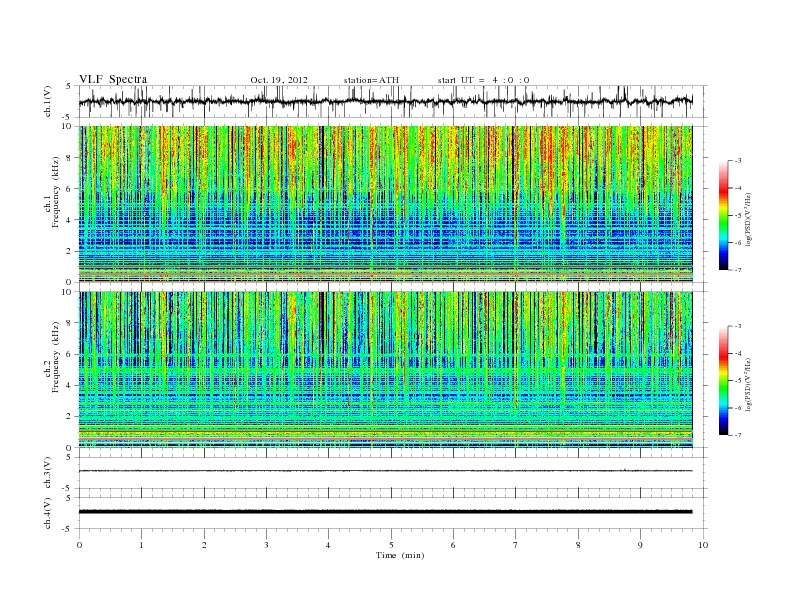
Task: Click the ch.2 colorbar label 'log(PSD)(V²/Hz)'
Action: pos(750,385)
